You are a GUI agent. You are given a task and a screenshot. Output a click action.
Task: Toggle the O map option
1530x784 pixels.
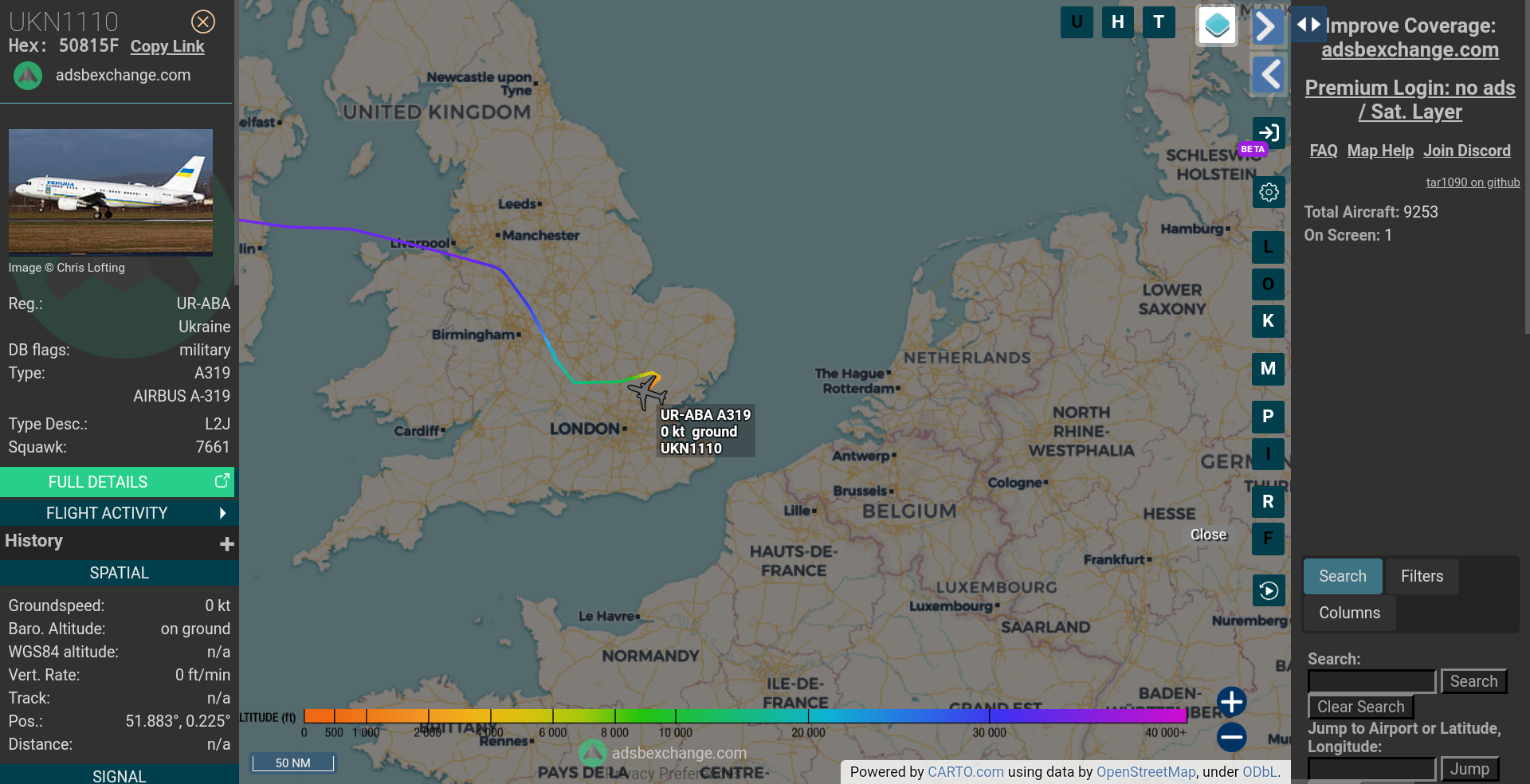coord(1268,284)
